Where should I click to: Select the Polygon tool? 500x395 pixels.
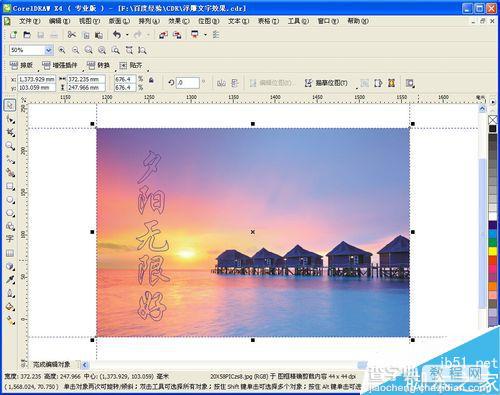[10, 213]
